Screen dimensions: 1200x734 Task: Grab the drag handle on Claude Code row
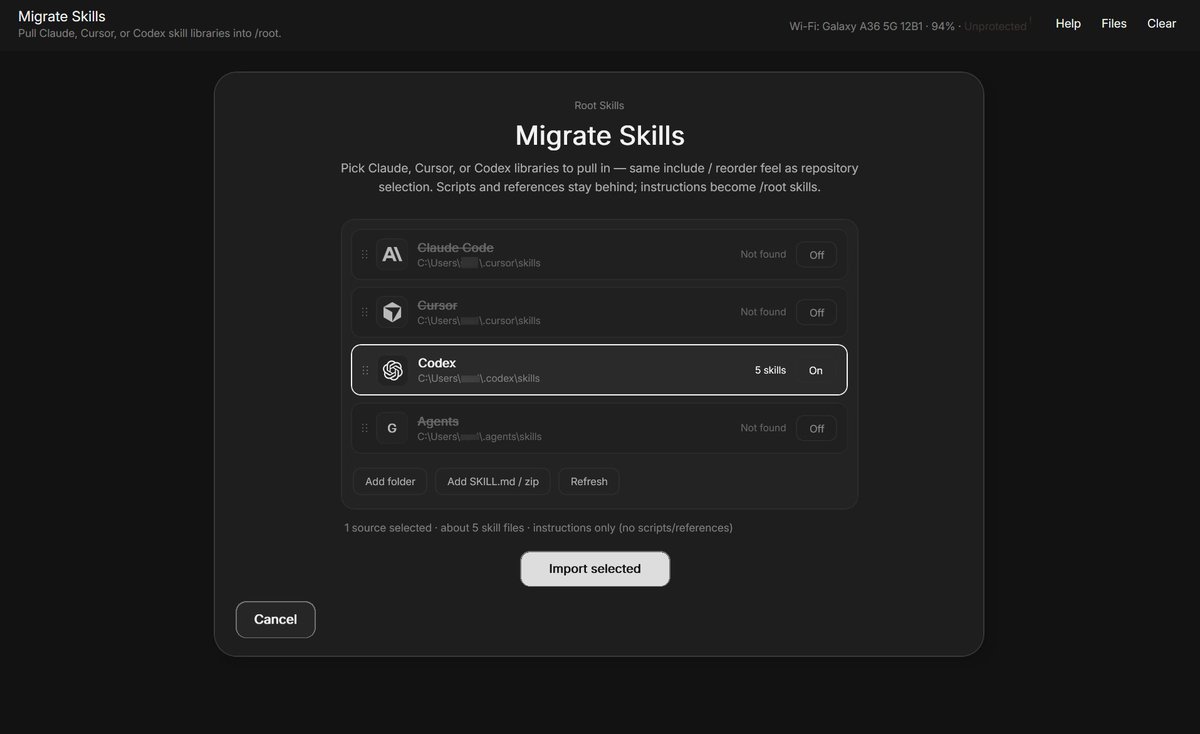(x=364, y=255)
